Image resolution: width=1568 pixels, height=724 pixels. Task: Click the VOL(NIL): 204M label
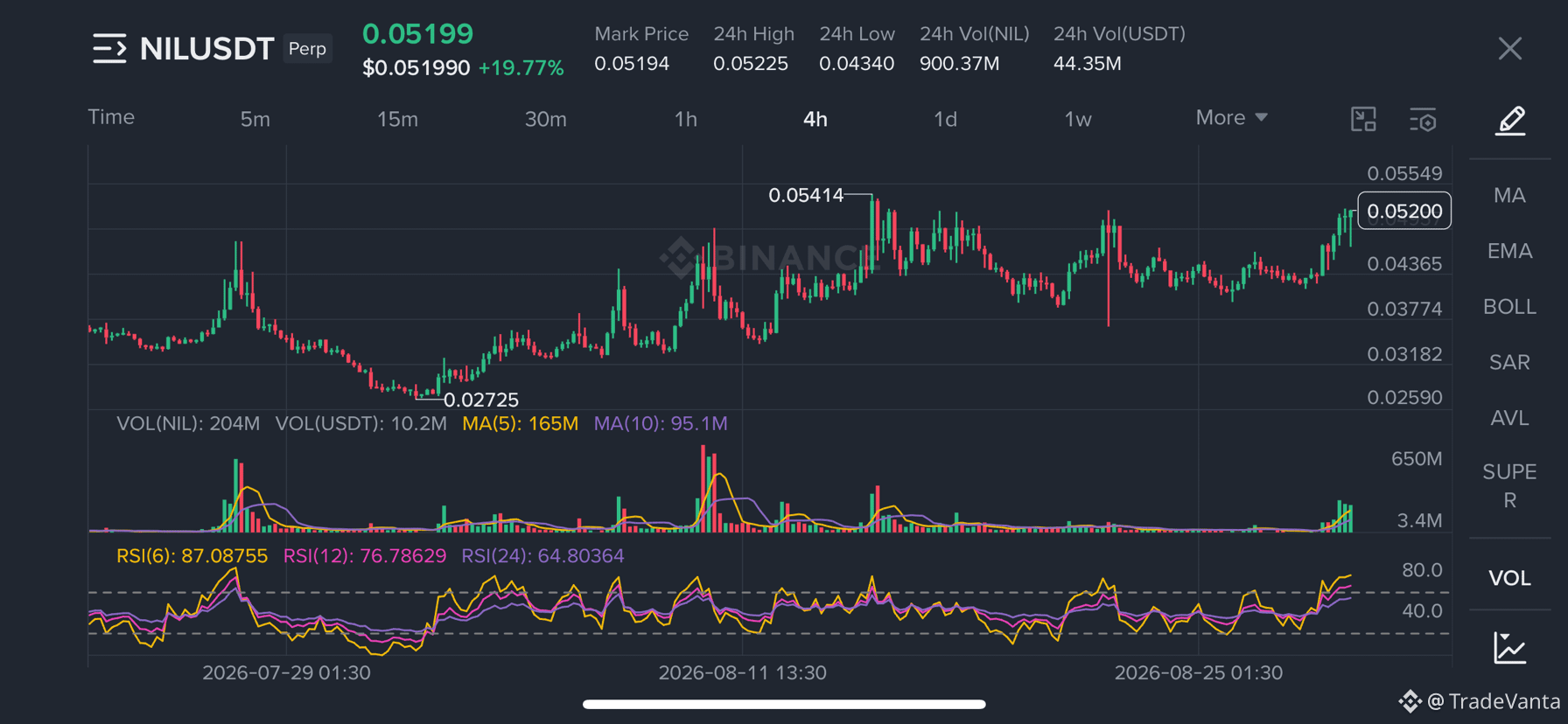(188, 423)
